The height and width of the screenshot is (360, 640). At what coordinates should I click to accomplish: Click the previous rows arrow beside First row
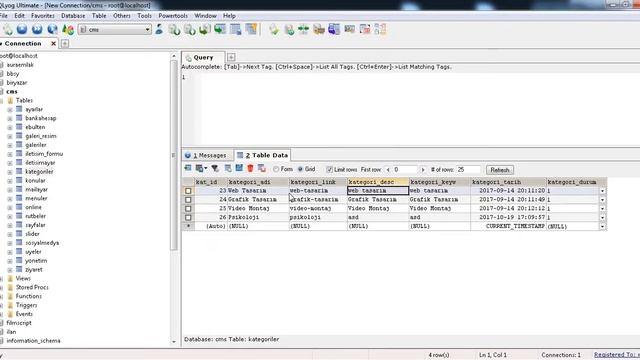388,169
